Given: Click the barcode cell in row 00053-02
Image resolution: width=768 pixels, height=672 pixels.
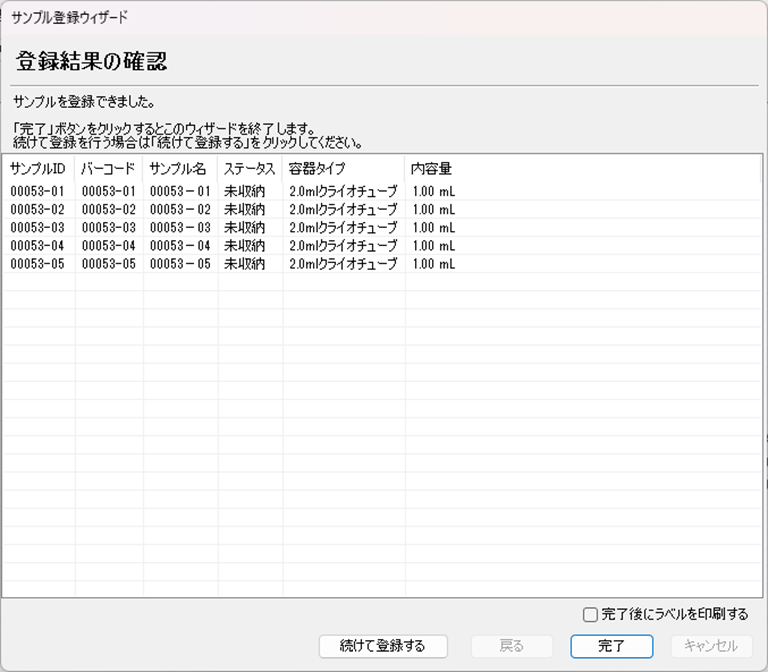Looking at the screenshot, I should click(108, 209).
